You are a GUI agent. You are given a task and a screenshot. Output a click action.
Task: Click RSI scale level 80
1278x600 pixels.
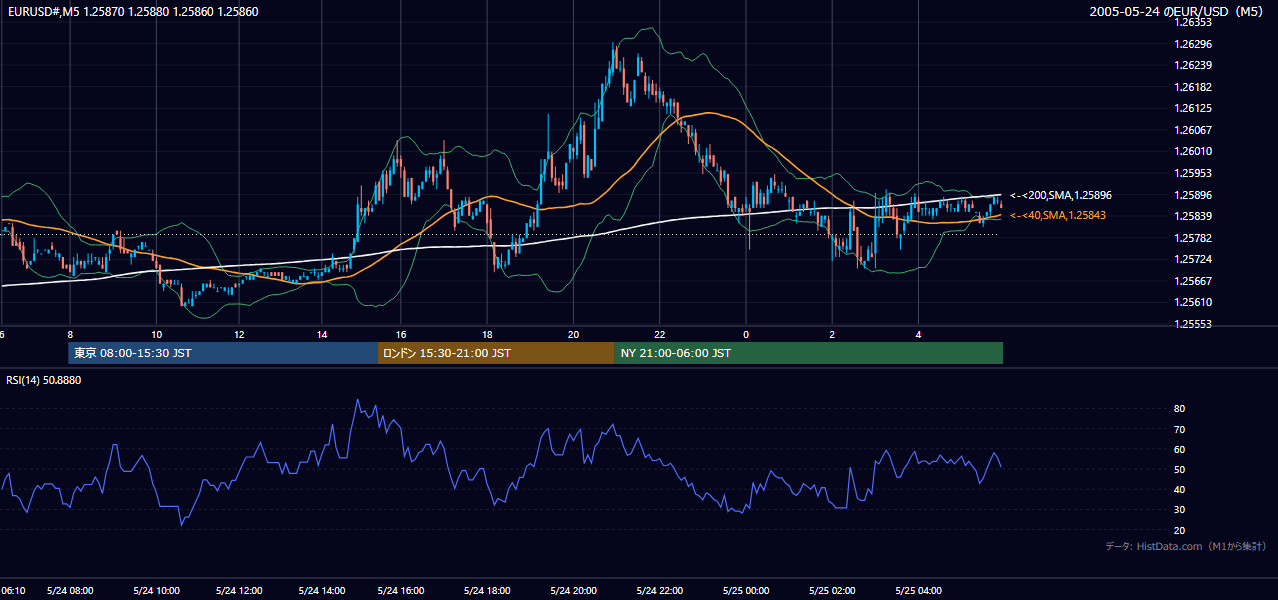pyautogui.click(x=1180, y=409)
